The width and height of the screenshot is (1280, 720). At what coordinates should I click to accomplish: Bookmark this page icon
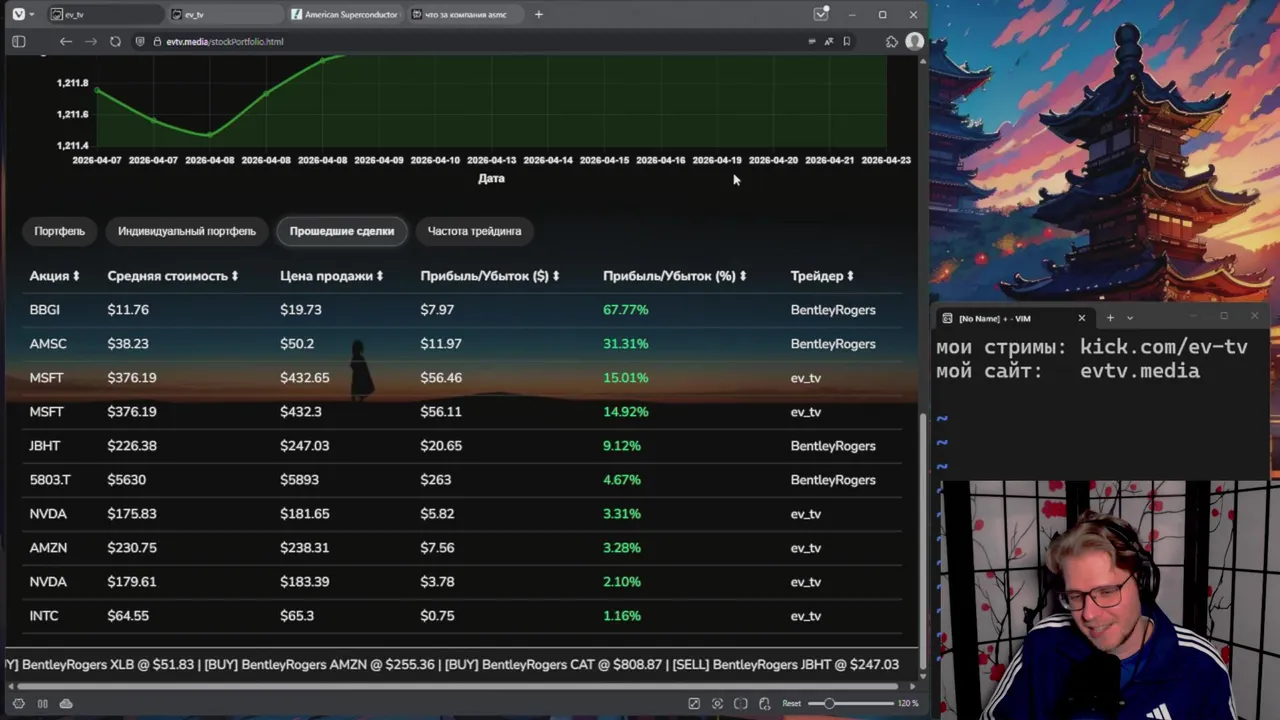[x=847, y=41]
